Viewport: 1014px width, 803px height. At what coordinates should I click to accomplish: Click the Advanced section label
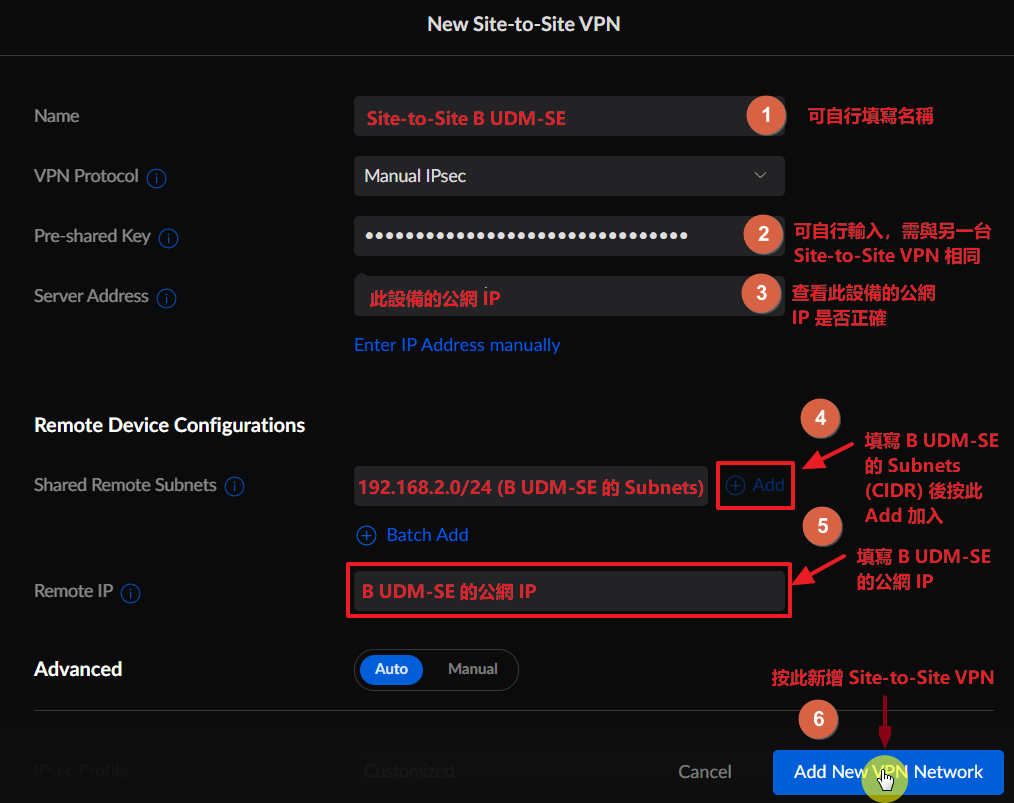pyautogui.click(x=78, y=669)
